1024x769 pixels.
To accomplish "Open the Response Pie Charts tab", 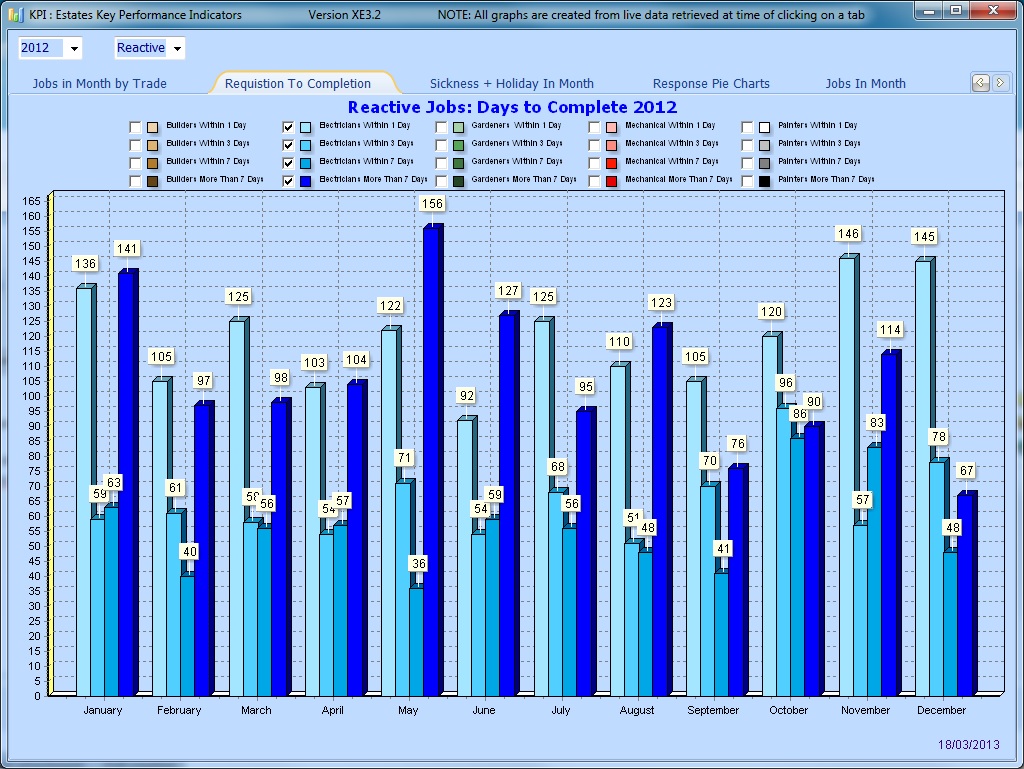I will [711, 84].
